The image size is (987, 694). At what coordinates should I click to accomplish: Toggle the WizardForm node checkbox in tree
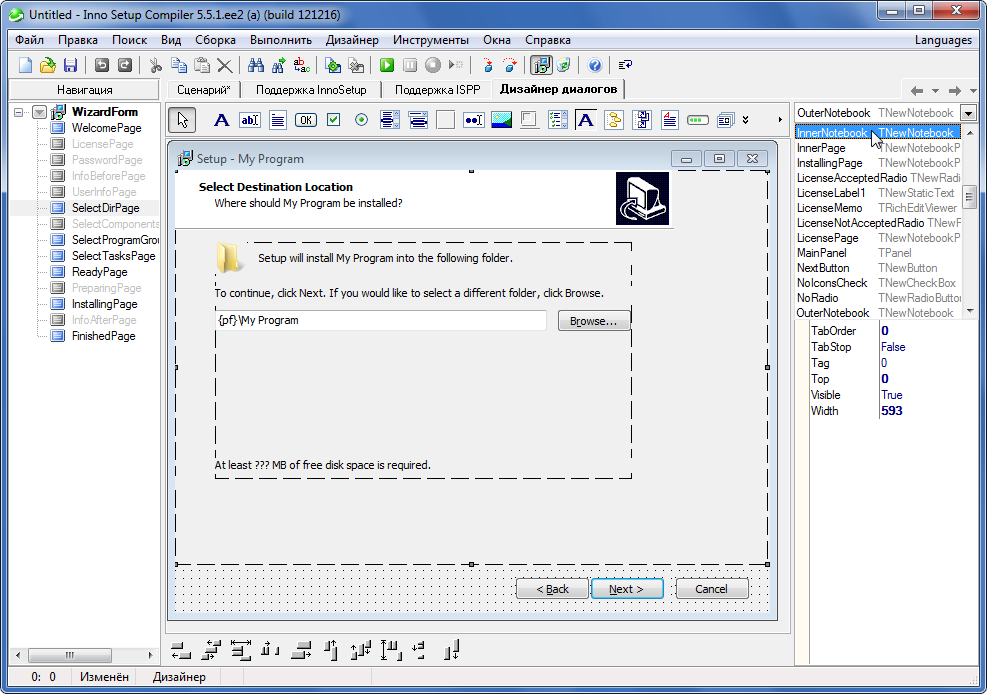click(39, 112)
